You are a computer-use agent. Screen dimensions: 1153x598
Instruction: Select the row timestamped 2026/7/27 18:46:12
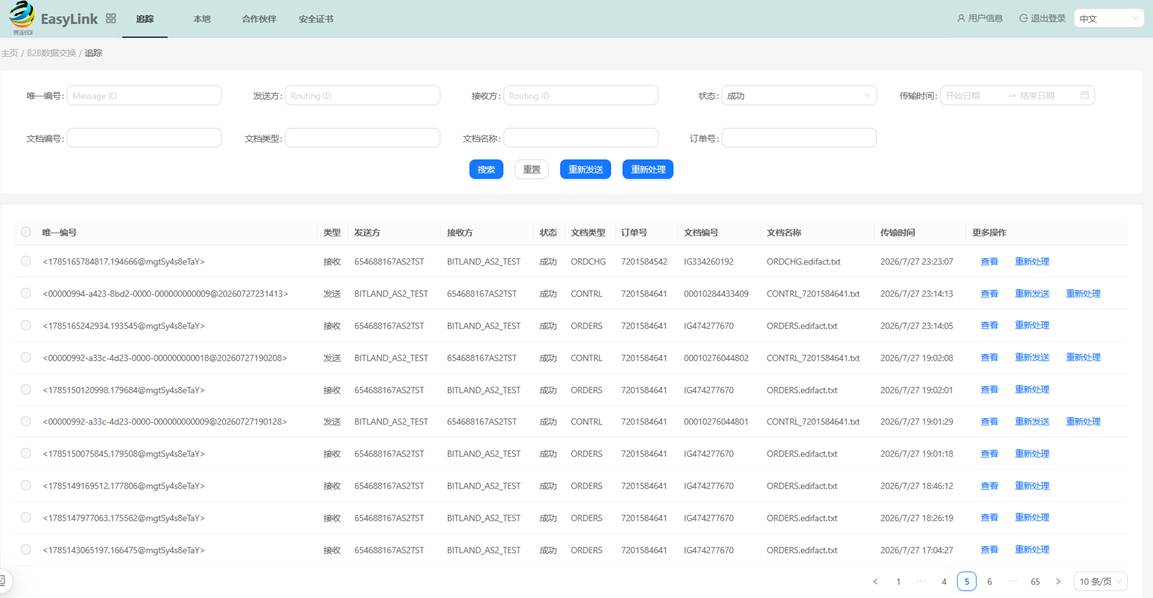click(26, 485)
